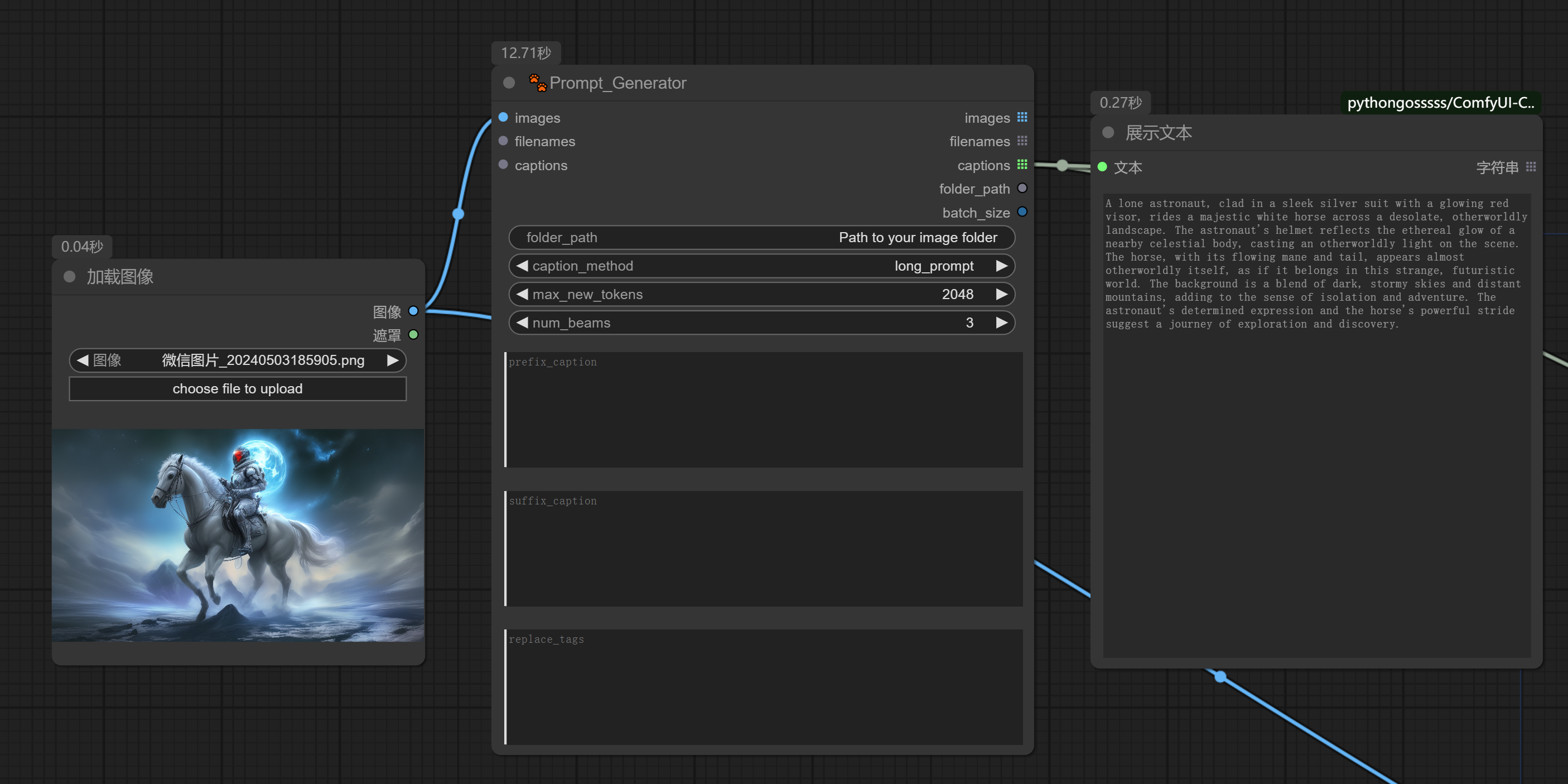Toggle the Prompt_Generator node enable circle
The image size is (1568, 784).
(x=508, y=83)
